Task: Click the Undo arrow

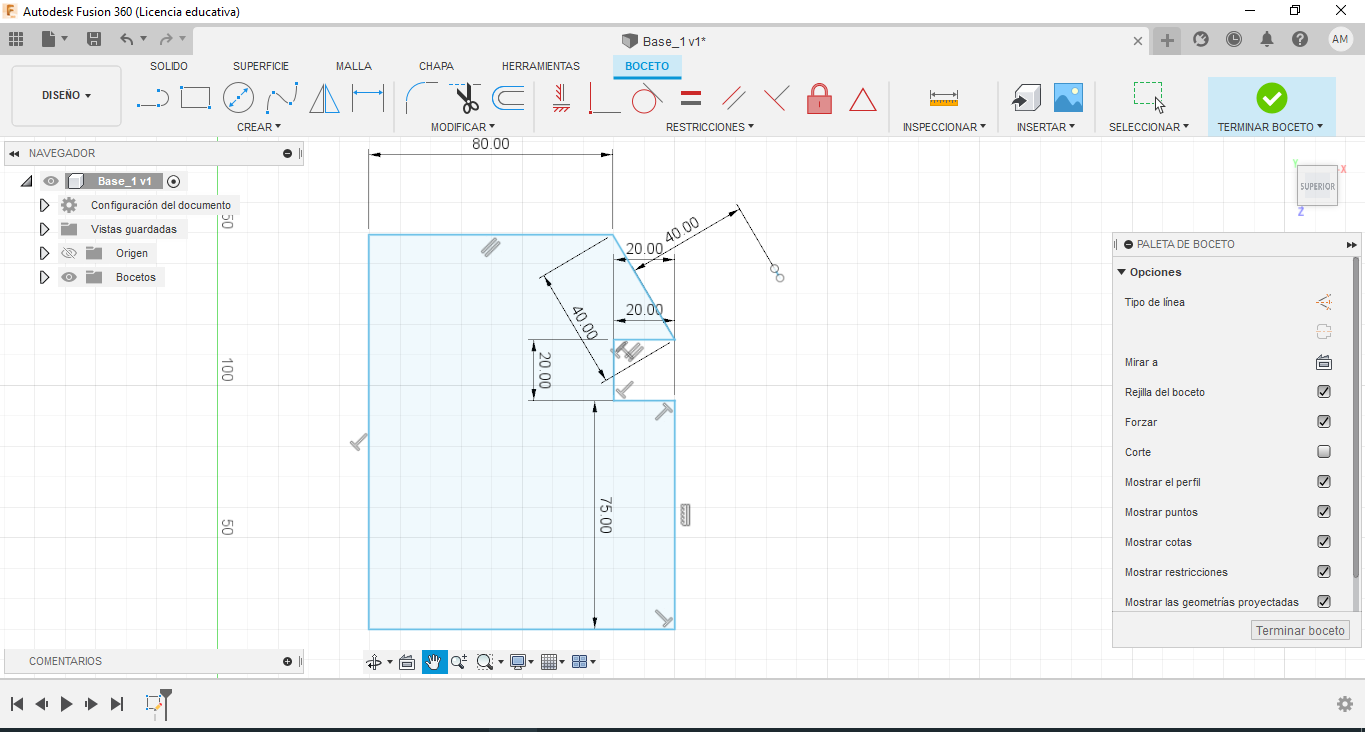Action: click(126, 39)
